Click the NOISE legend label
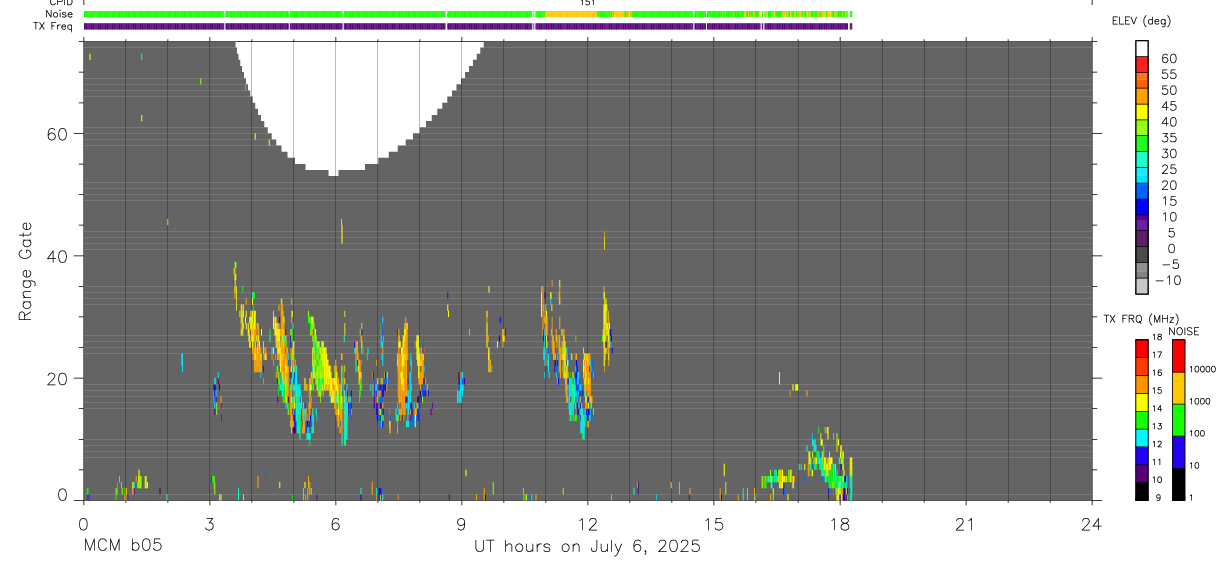 [x=1183, y=331]
